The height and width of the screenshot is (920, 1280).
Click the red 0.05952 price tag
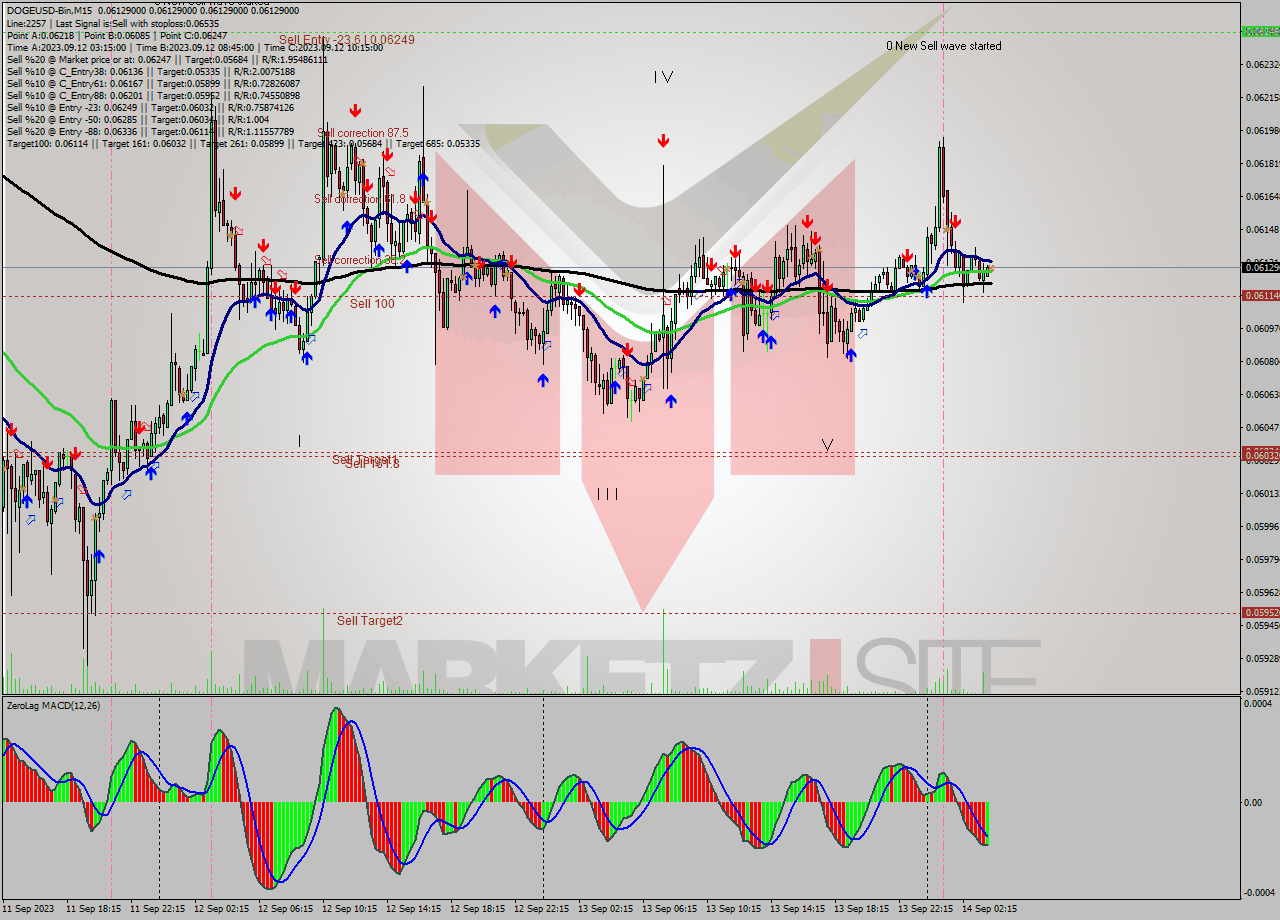click(1259, 612)
